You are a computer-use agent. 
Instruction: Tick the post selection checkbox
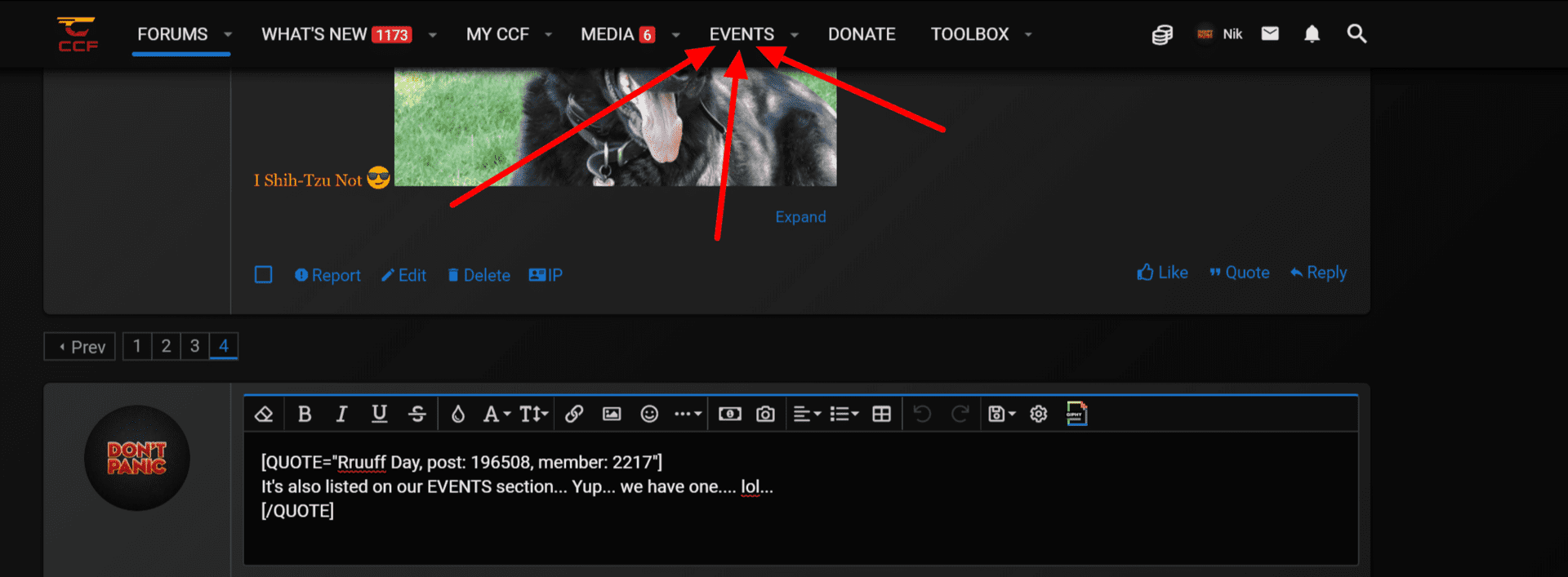263,275
